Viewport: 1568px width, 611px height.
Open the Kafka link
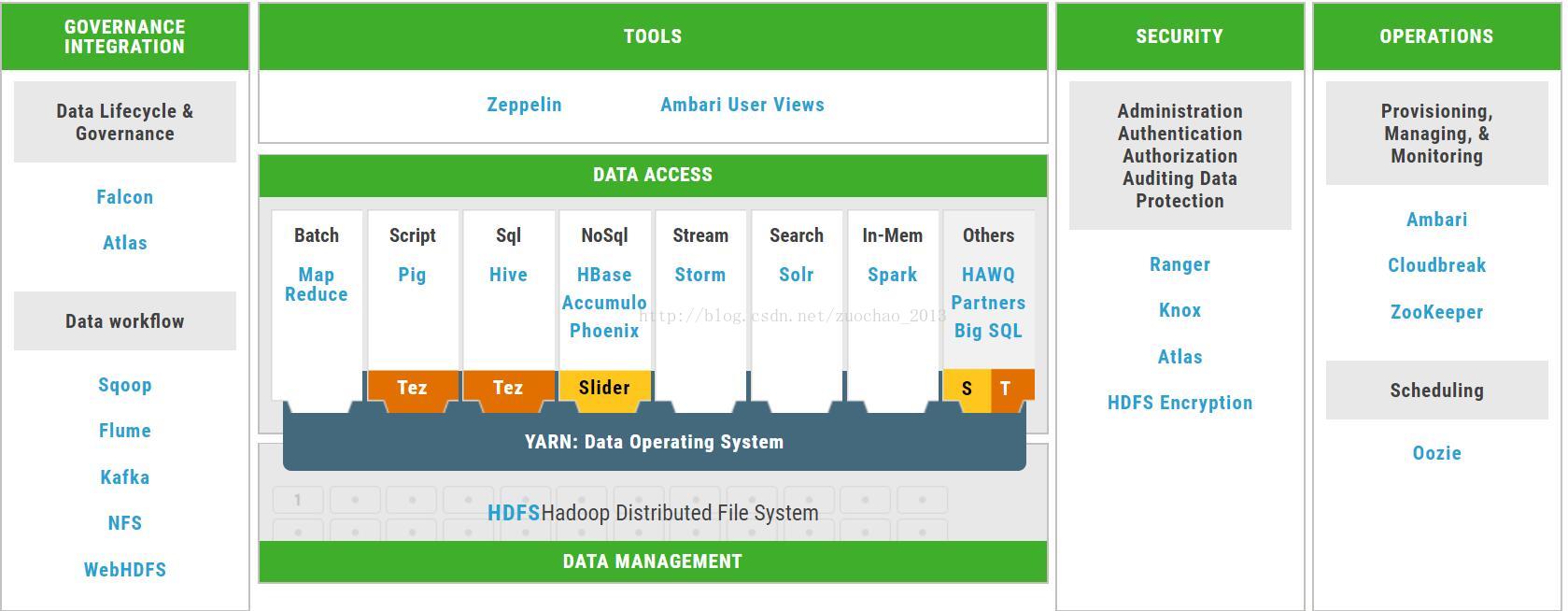pyautogui.click(x=124, y=477)
